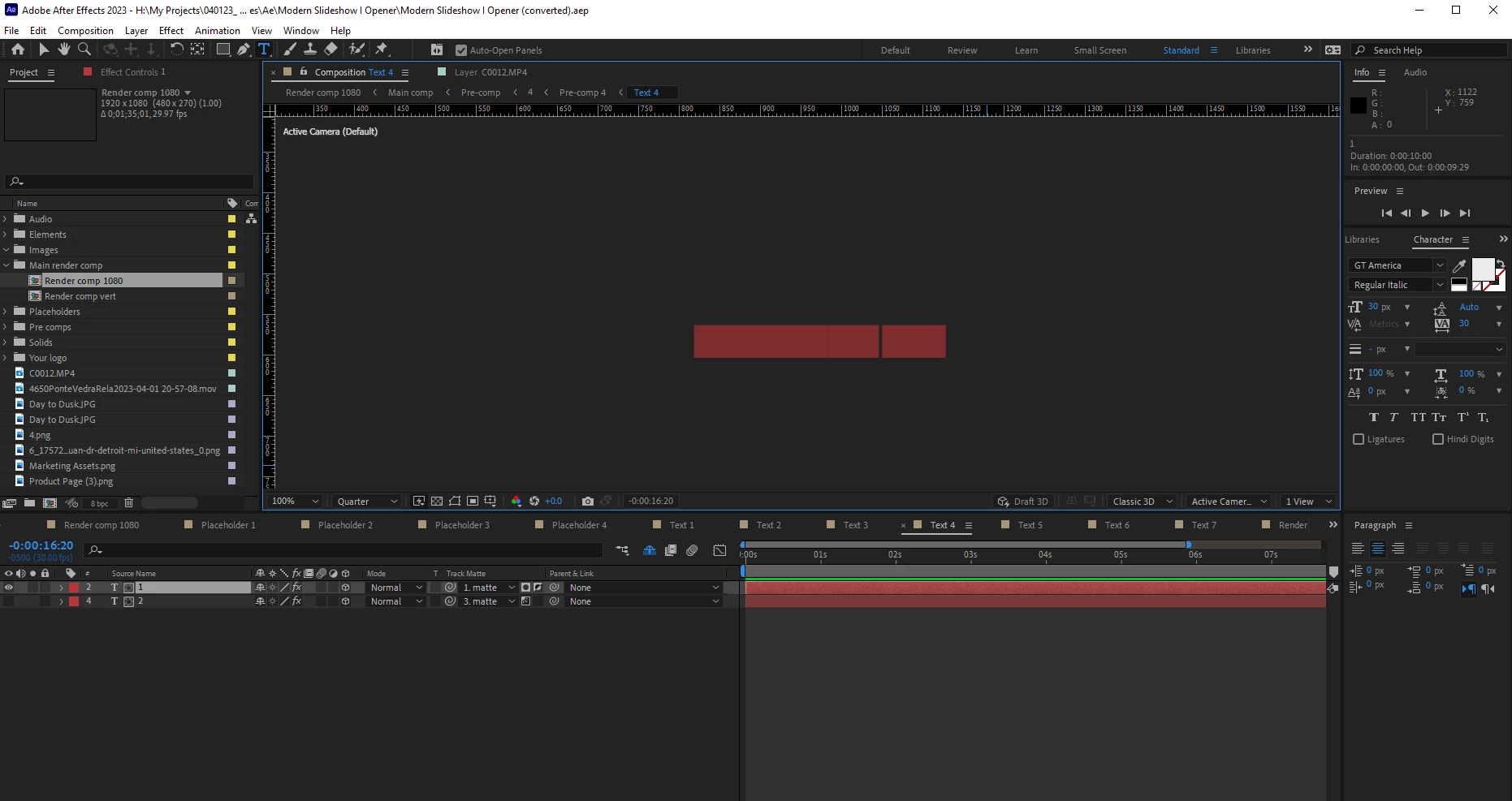
Task: Enable the Ligatures checkbox
Action: click(1359, 439)
